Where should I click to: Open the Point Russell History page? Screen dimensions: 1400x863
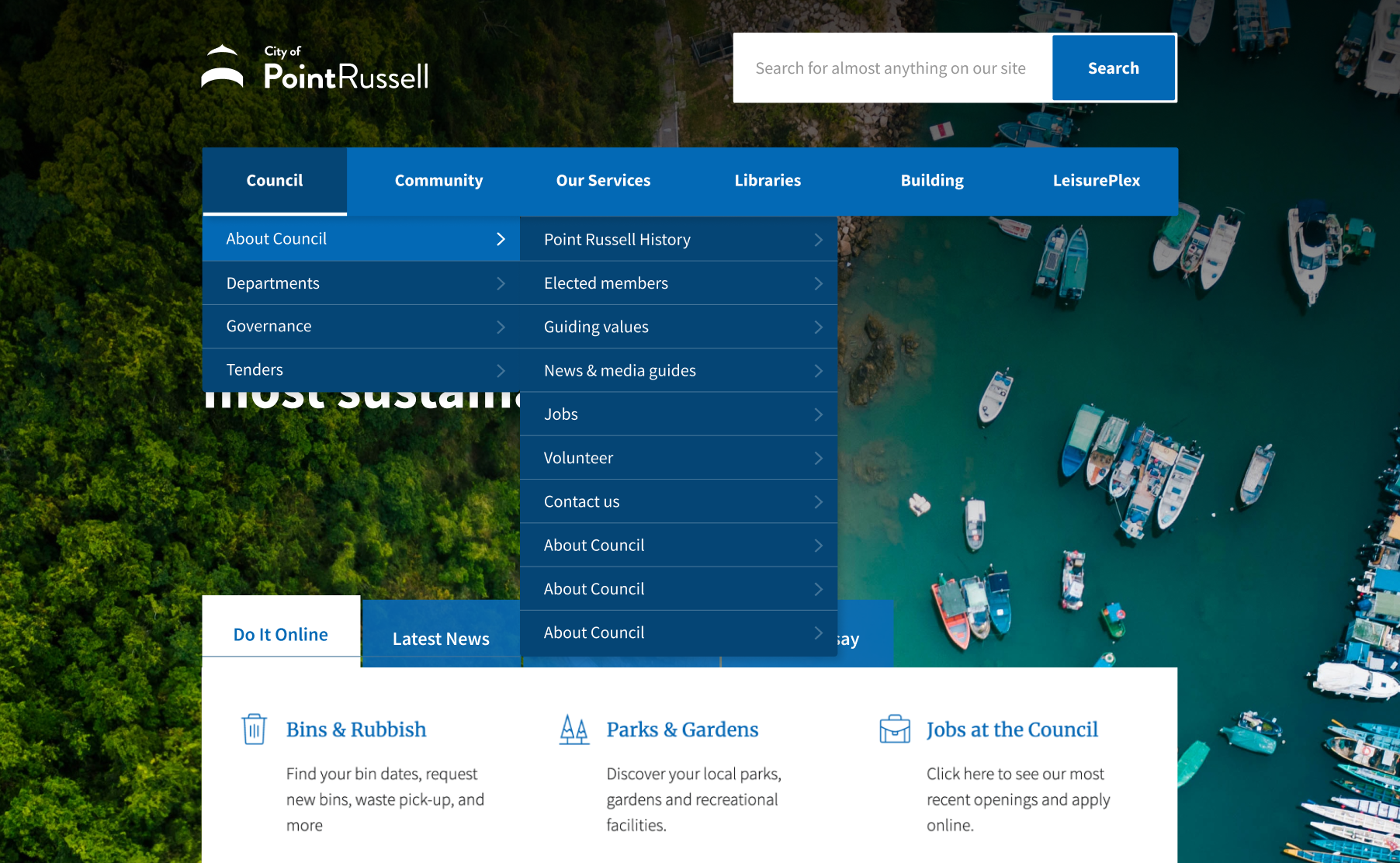click(x=617, y=240)
